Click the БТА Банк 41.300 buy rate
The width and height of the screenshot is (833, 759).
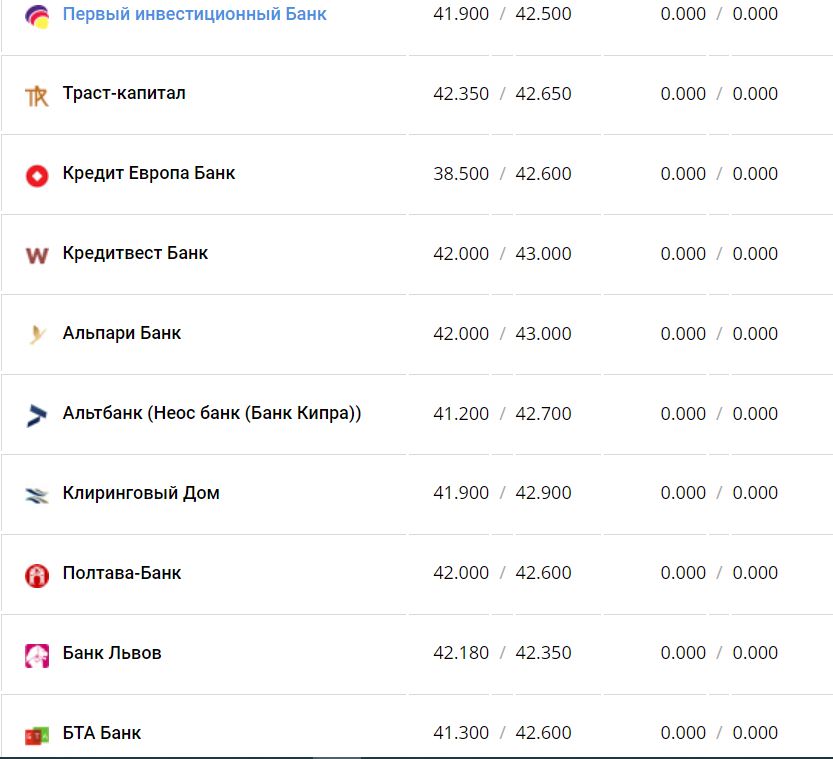(x=461, y=733)
